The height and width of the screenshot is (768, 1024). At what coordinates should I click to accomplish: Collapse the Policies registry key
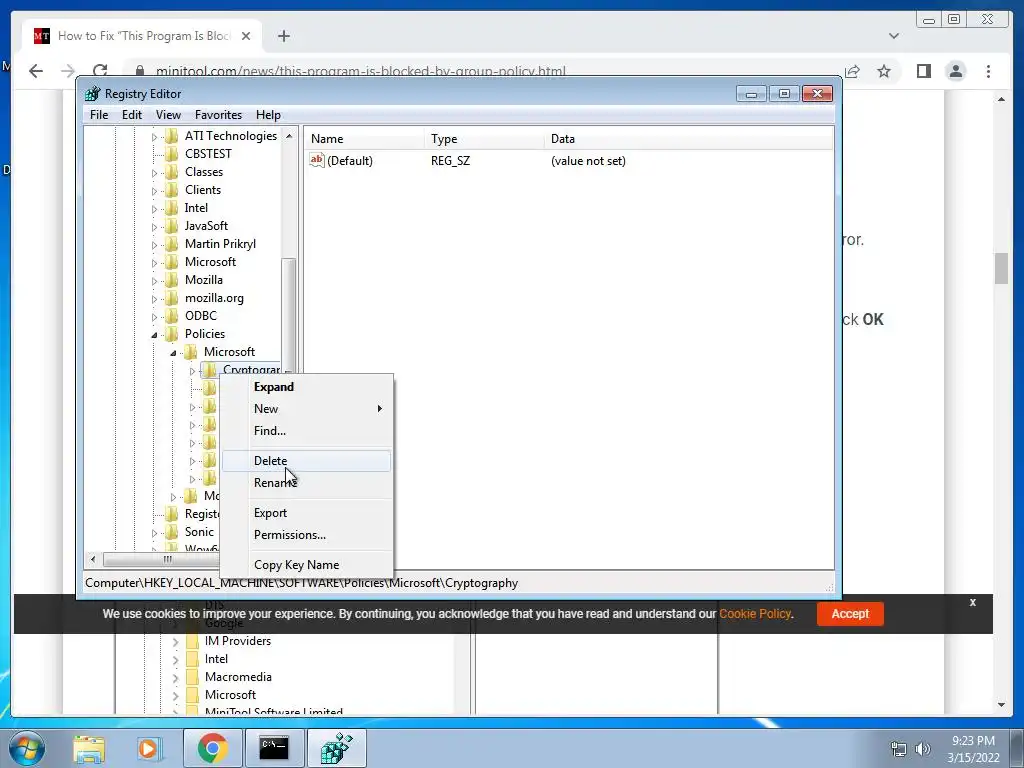tap(155, 335)
